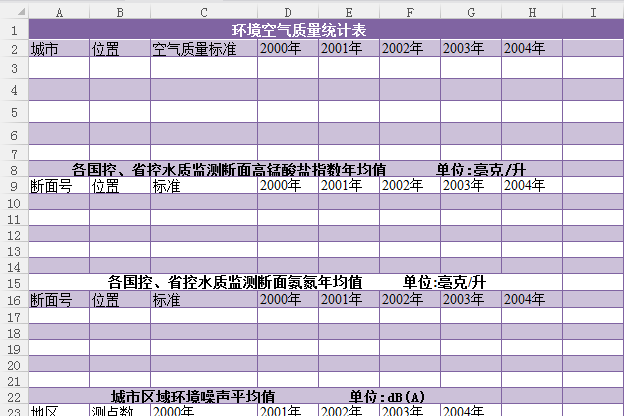Select the 测点数 cell in row 23
The width and height of the screenshot is (624, 416).
[x=119, y=410]
